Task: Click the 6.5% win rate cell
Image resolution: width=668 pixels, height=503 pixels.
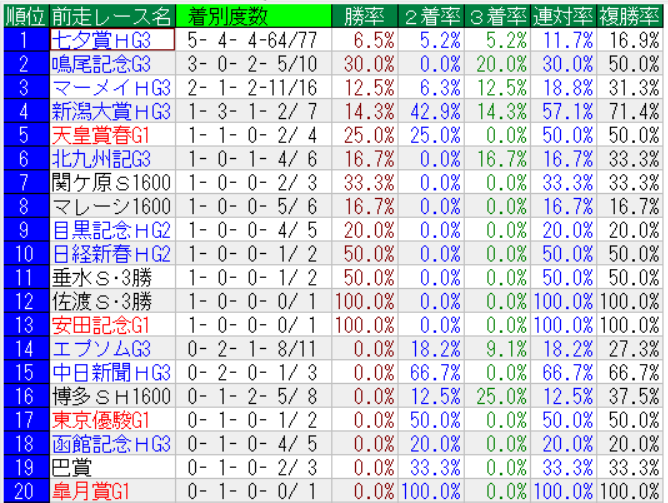Action: pos(365,40)
